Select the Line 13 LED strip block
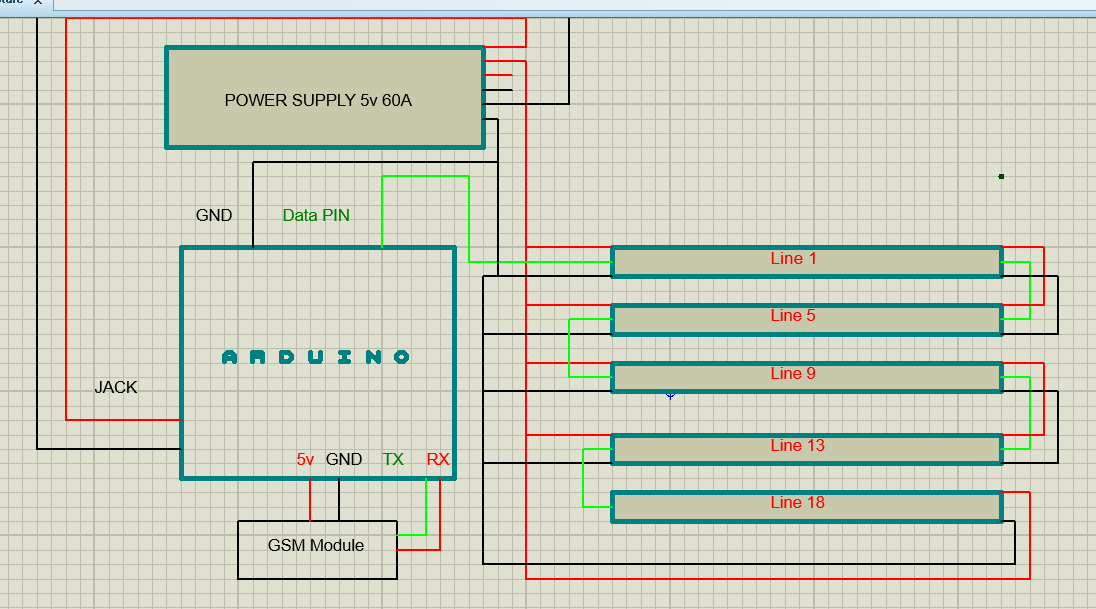 (807, 450)
